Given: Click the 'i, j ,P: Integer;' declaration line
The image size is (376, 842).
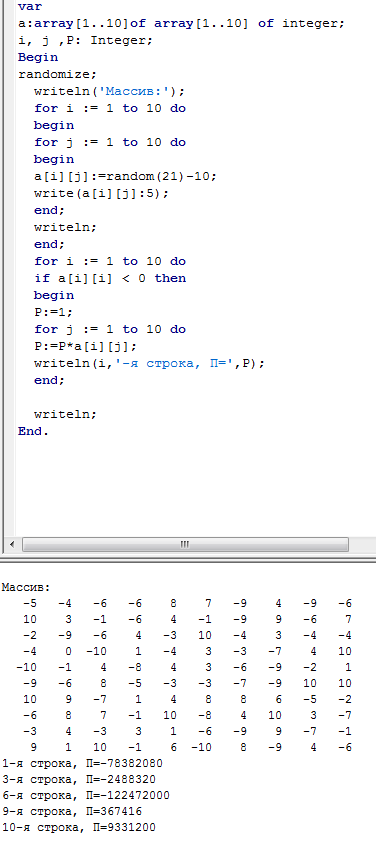Looking at the screenshot, I should click(x=85, y=40).
